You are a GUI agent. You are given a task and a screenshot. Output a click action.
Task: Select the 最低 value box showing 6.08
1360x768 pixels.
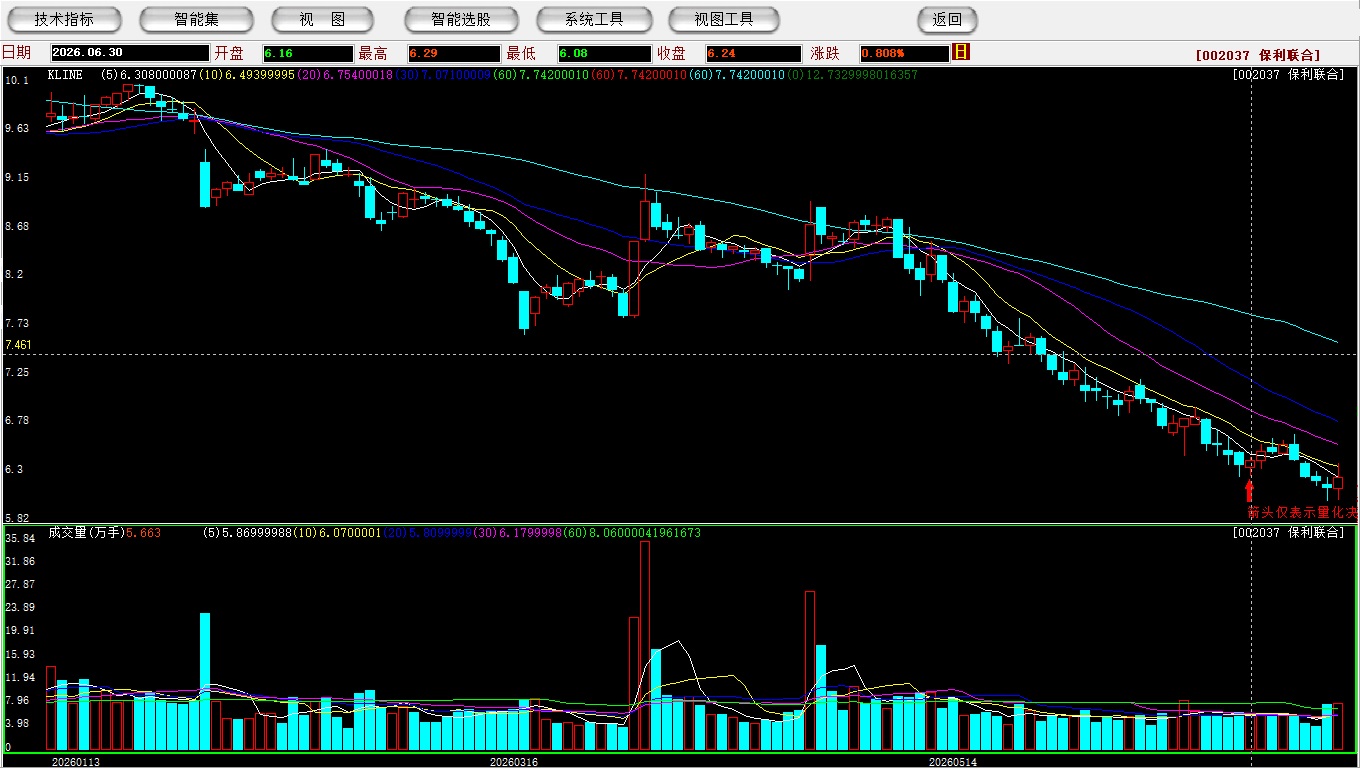[x=605, y=53]
